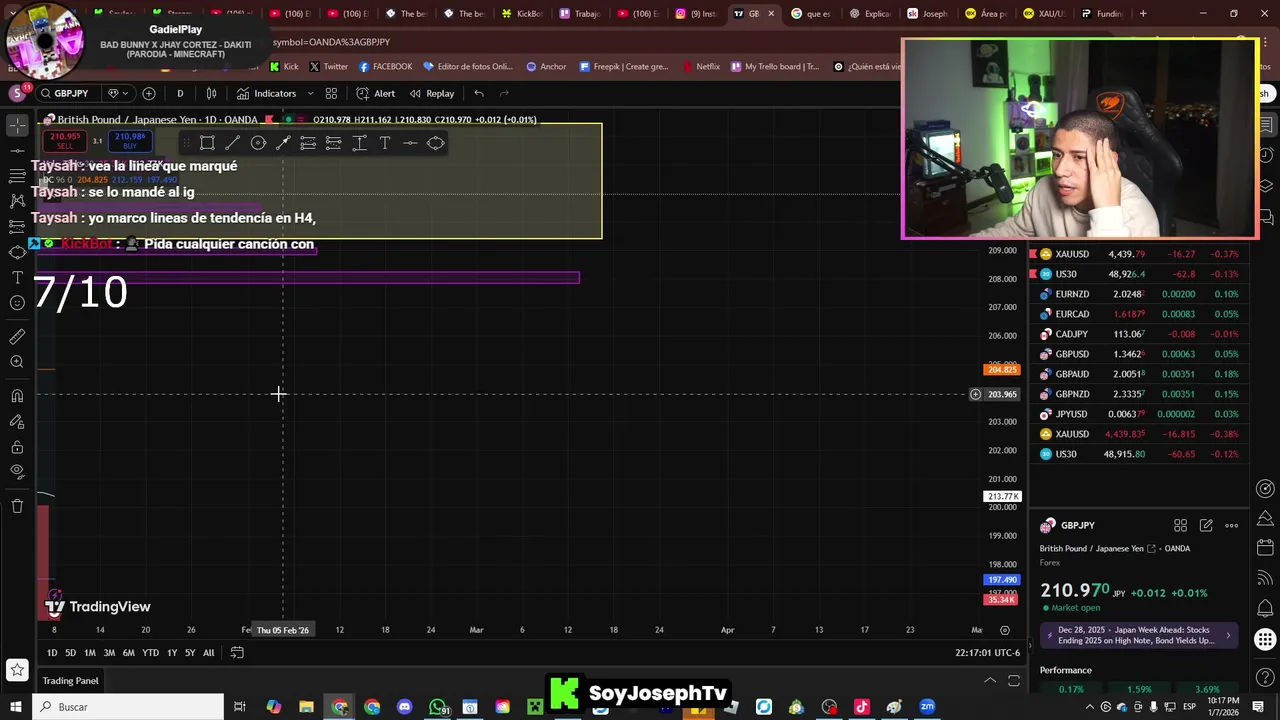Open the candlestick chart type icon

point(211,93)
